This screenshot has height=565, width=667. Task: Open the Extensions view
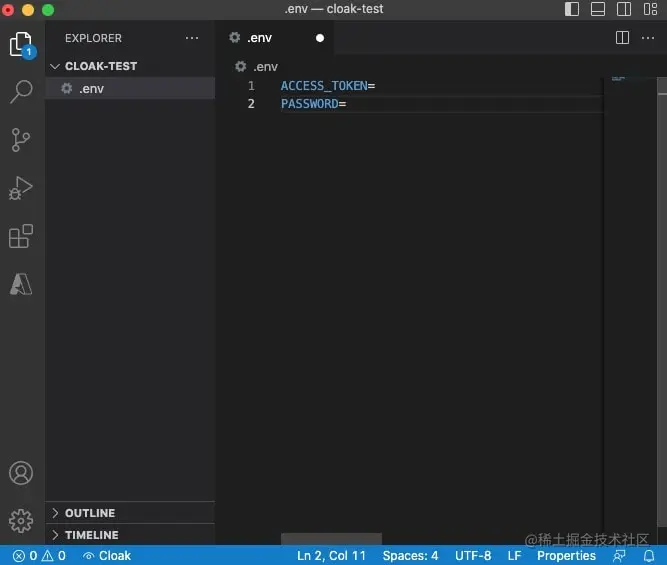pyautogui.click(x=21, y=236)
